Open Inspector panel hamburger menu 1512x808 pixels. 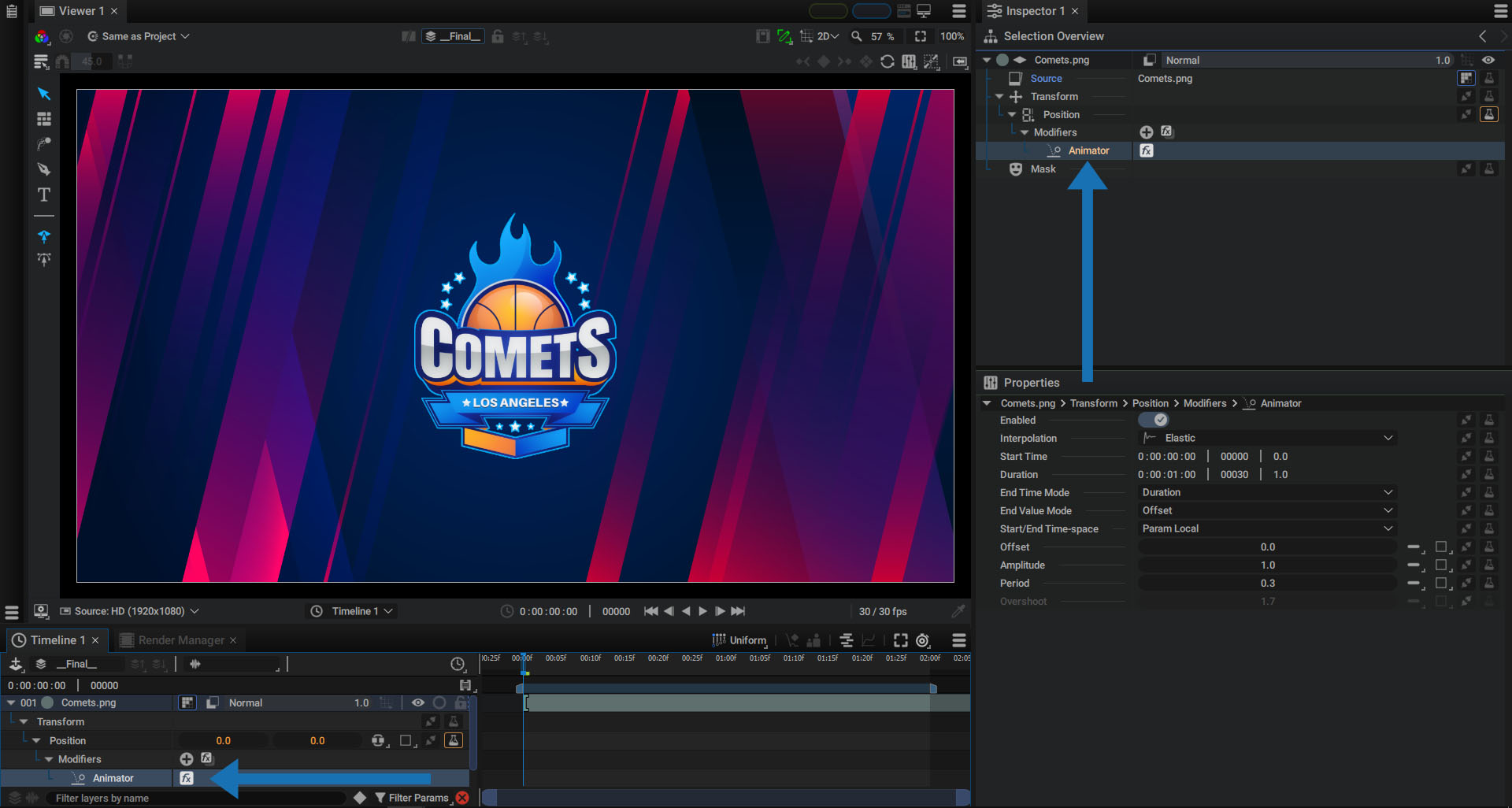[x=1501, y=11]
